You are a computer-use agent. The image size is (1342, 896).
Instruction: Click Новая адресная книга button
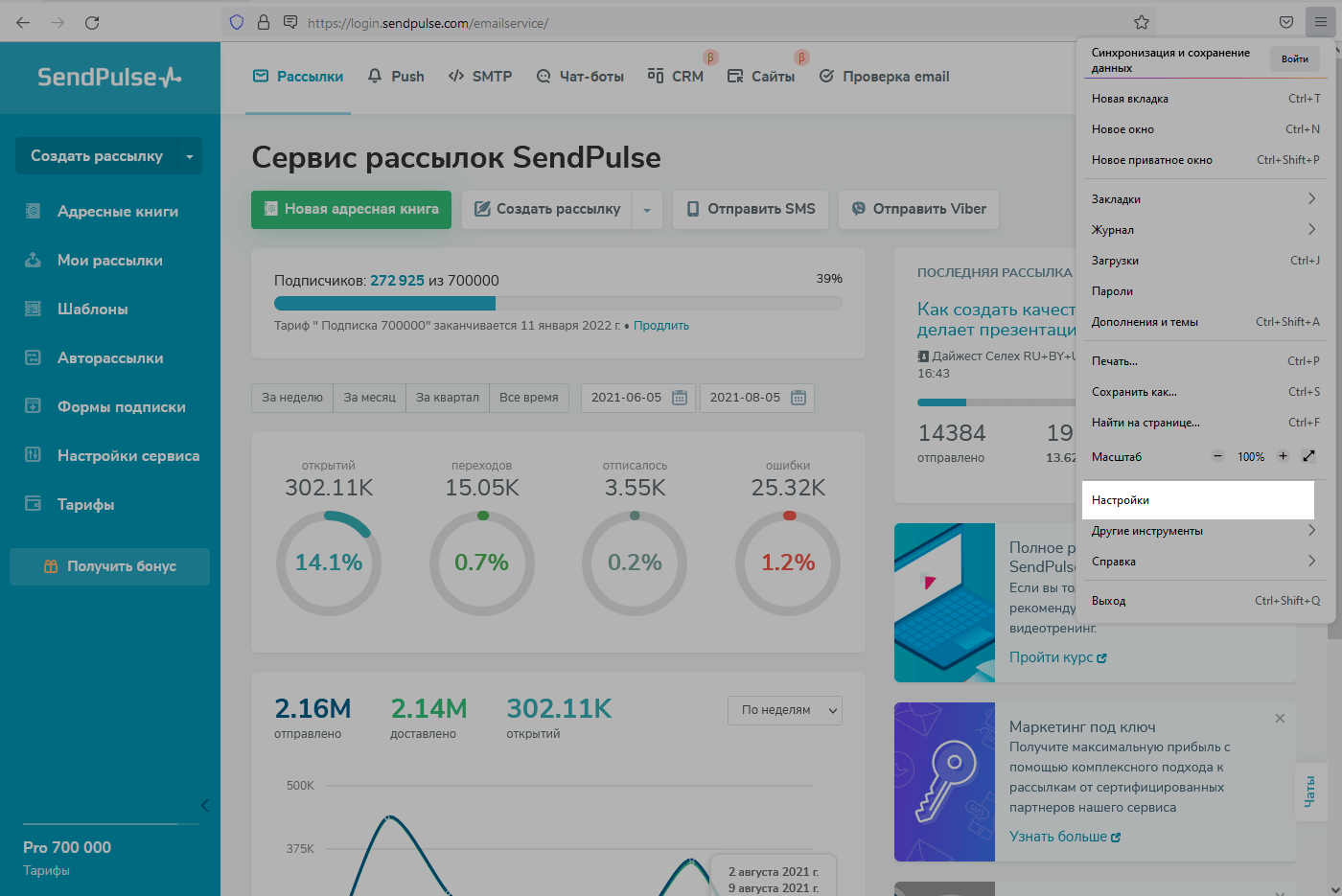pyautogui.click(x=351, y=209)
